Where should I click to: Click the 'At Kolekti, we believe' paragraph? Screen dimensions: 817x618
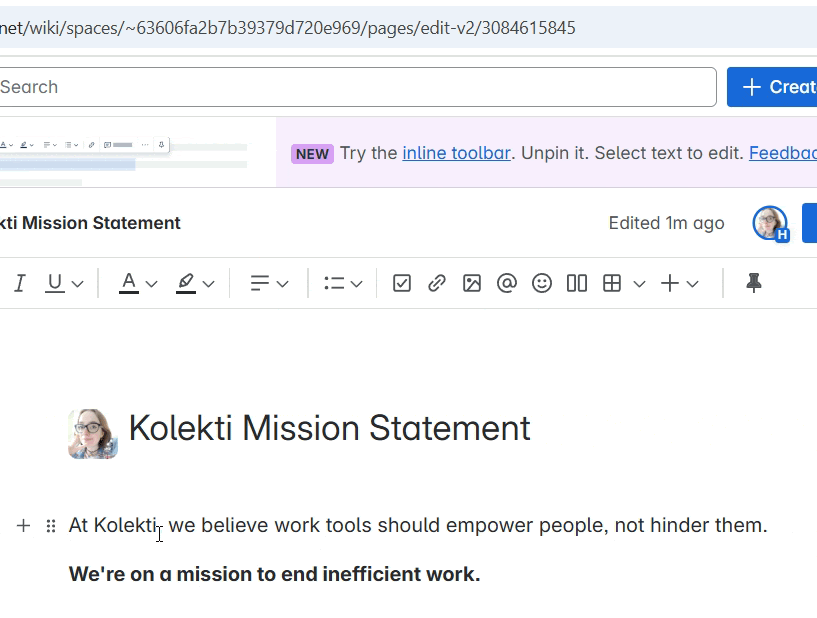point(418,525)
